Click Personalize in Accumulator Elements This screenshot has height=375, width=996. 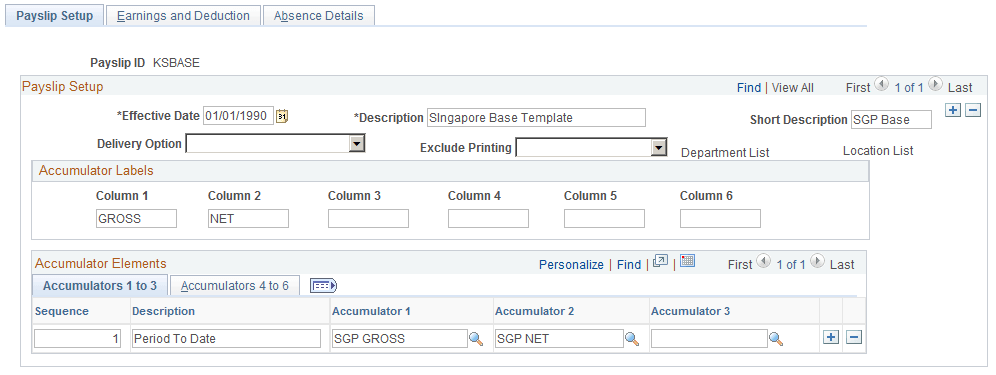571,264
